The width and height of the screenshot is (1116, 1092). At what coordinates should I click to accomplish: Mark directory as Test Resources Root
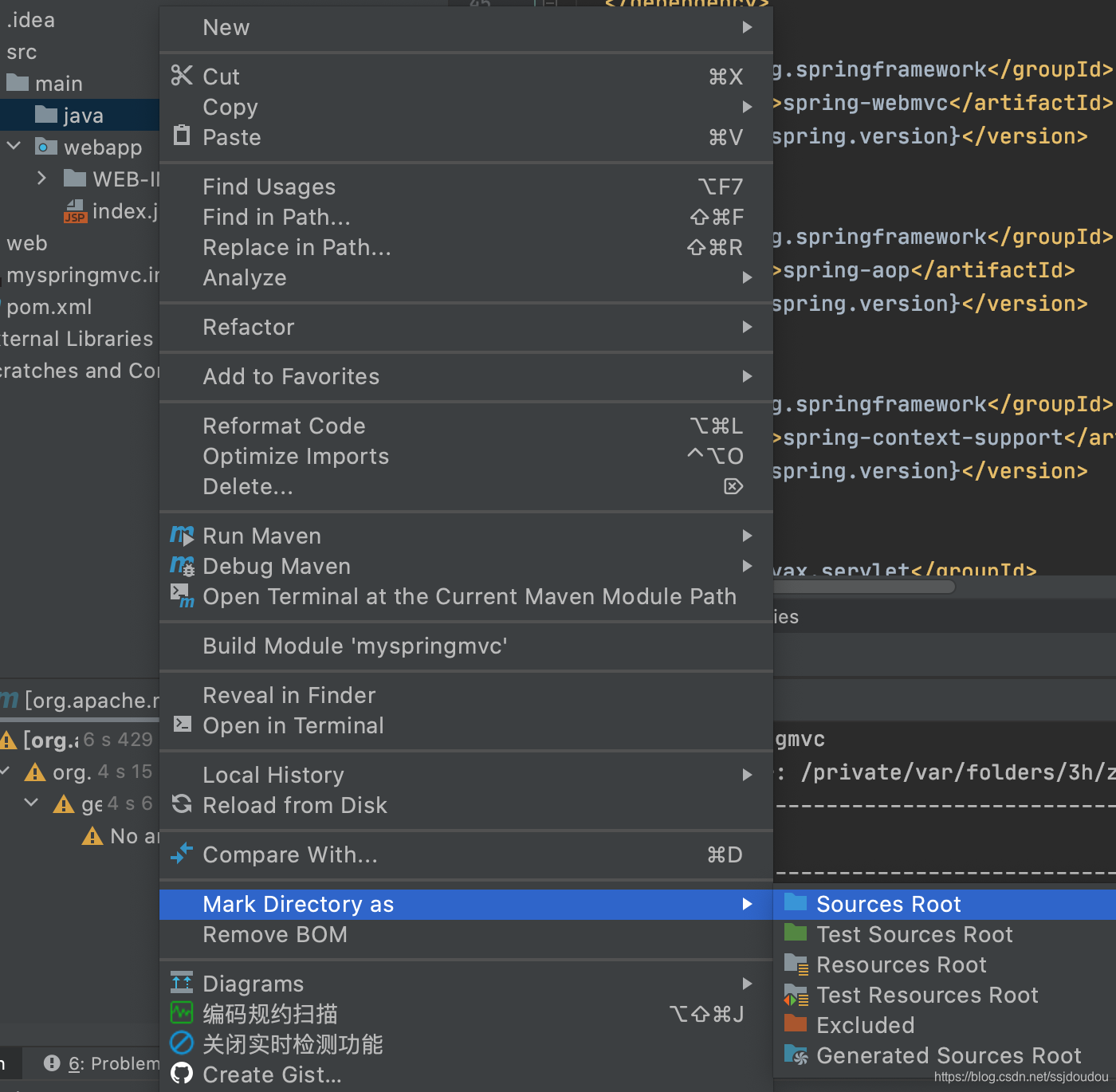pos(945,995)
